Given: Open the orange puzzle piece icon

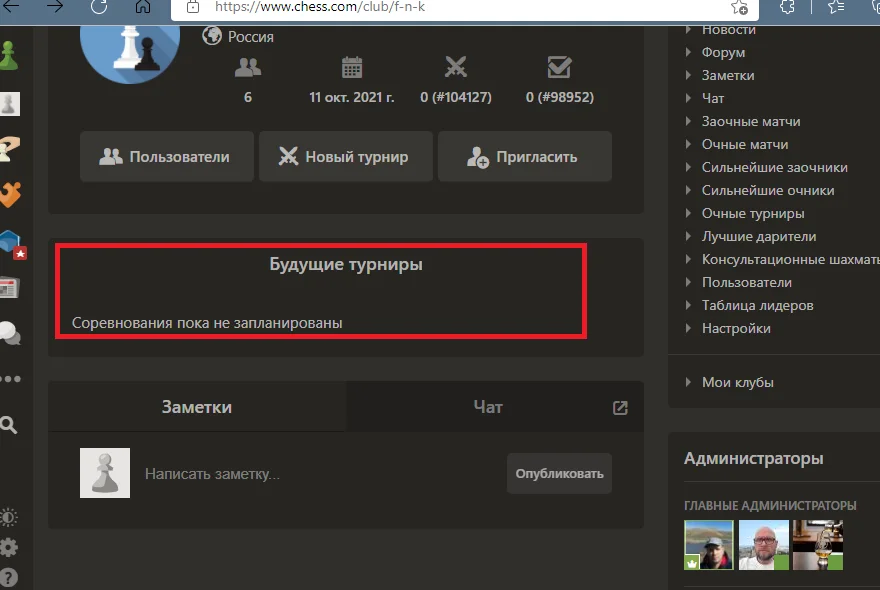Looking at the screenshot, I should [10, 196].
